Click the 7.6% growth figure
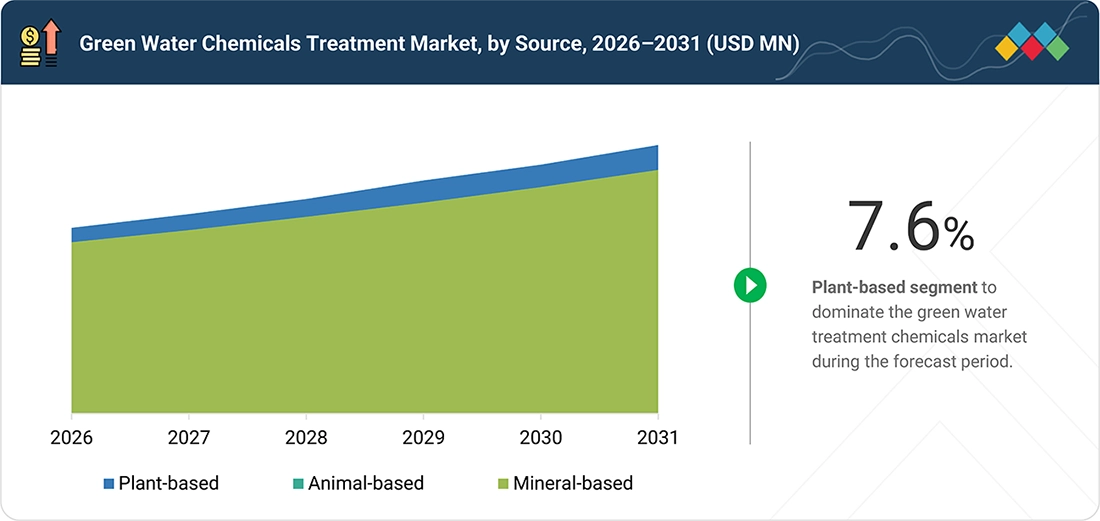This screenshot has height=521, width=1100. click(911, 225)
